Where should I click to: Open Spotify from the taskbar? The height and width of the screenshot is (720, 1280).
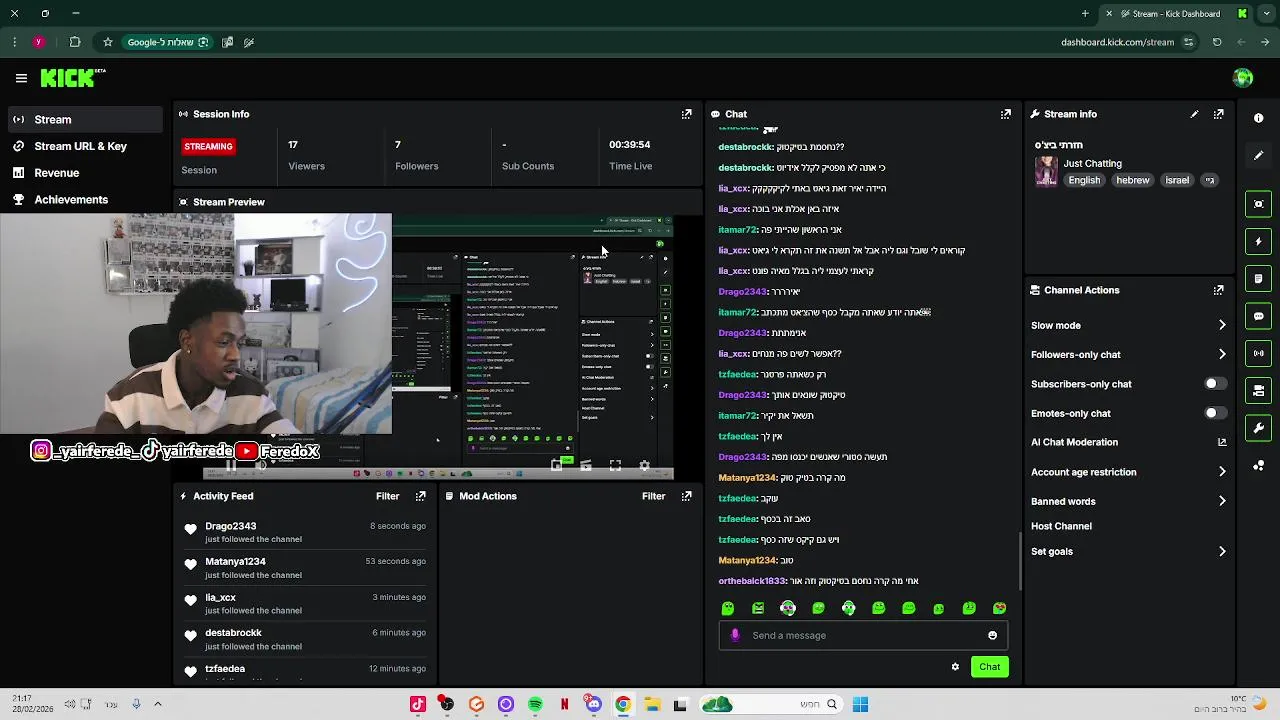point(535,705)
